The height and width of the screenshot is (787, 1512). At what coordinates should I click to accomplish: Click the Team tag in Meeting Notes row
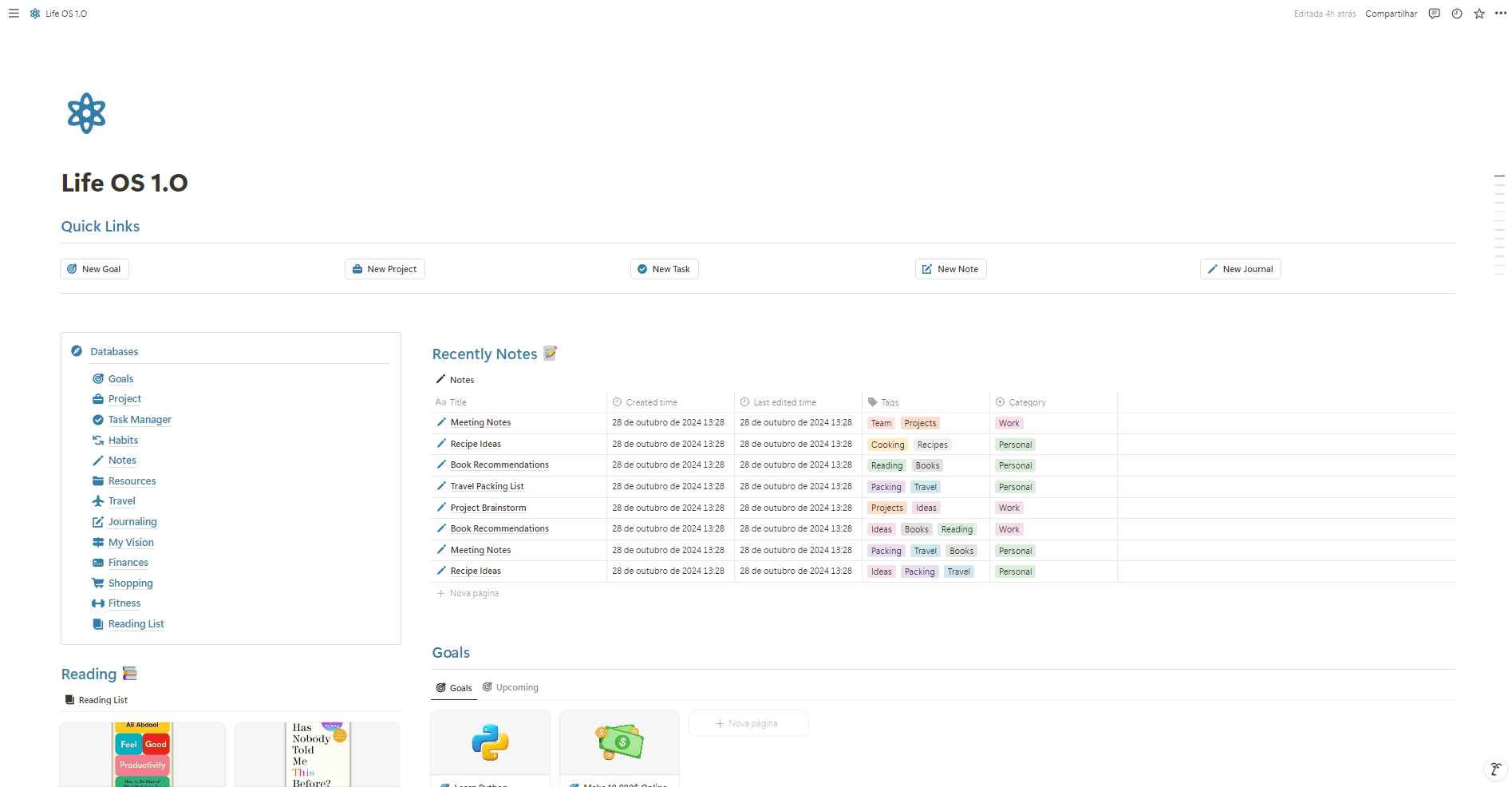(x=881, y=423)
